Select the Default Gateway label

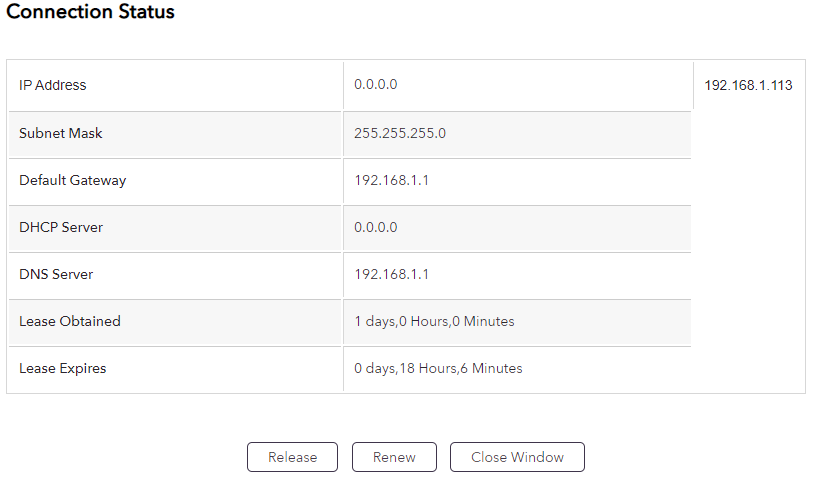[73, 181]
